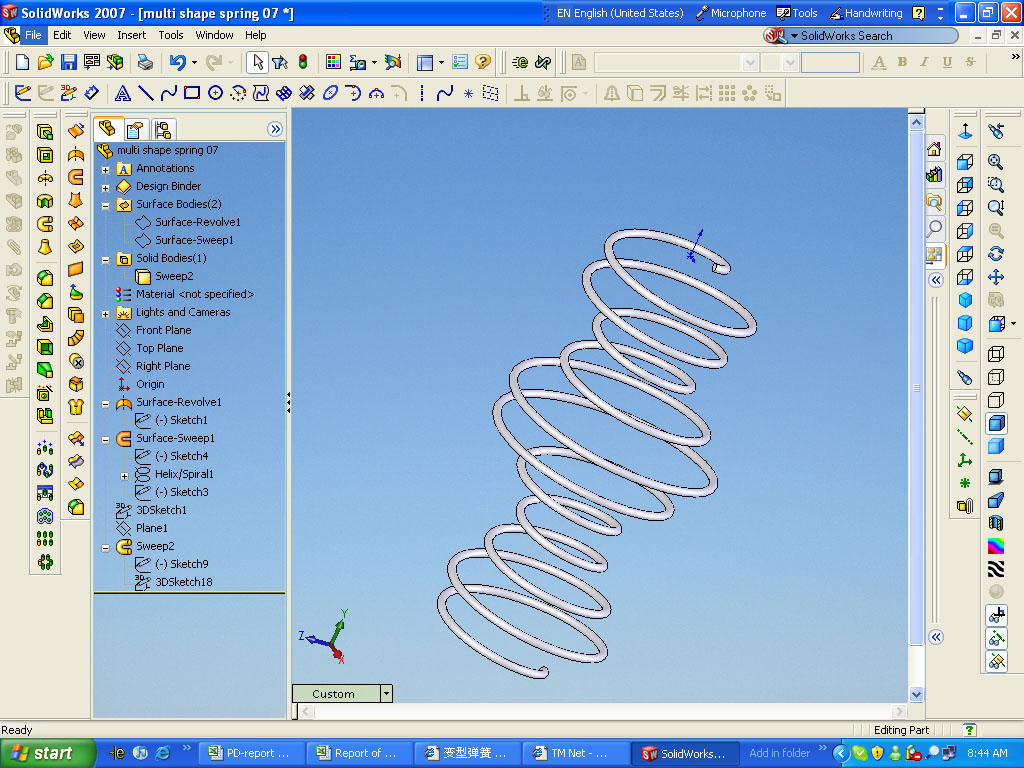Open the Save icon to save the part
This screenshot has width=1024, height=768.
67,62
